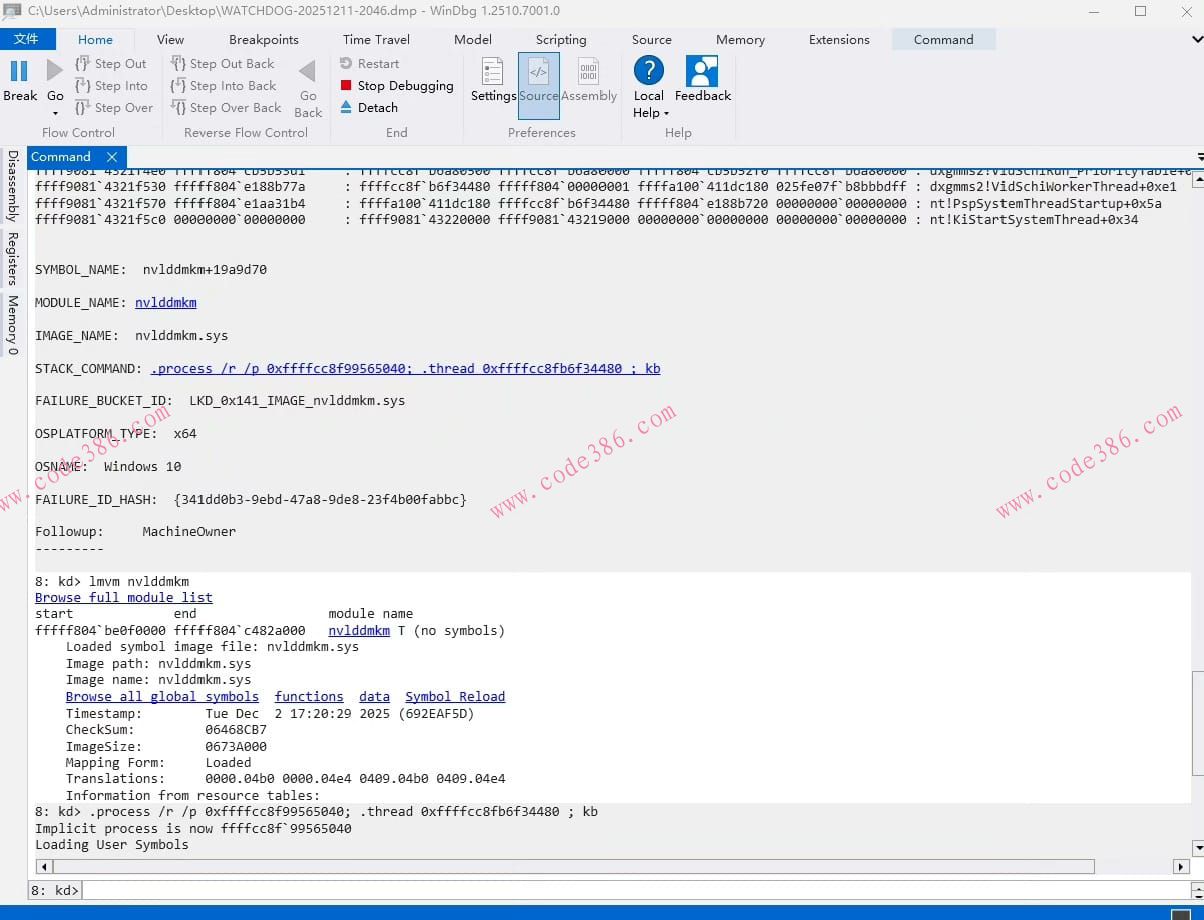Image resolution: width=1204 pixels, height=920 pixels.
Task: Toggle Source mode preference
Action: [x=538, y=73]
